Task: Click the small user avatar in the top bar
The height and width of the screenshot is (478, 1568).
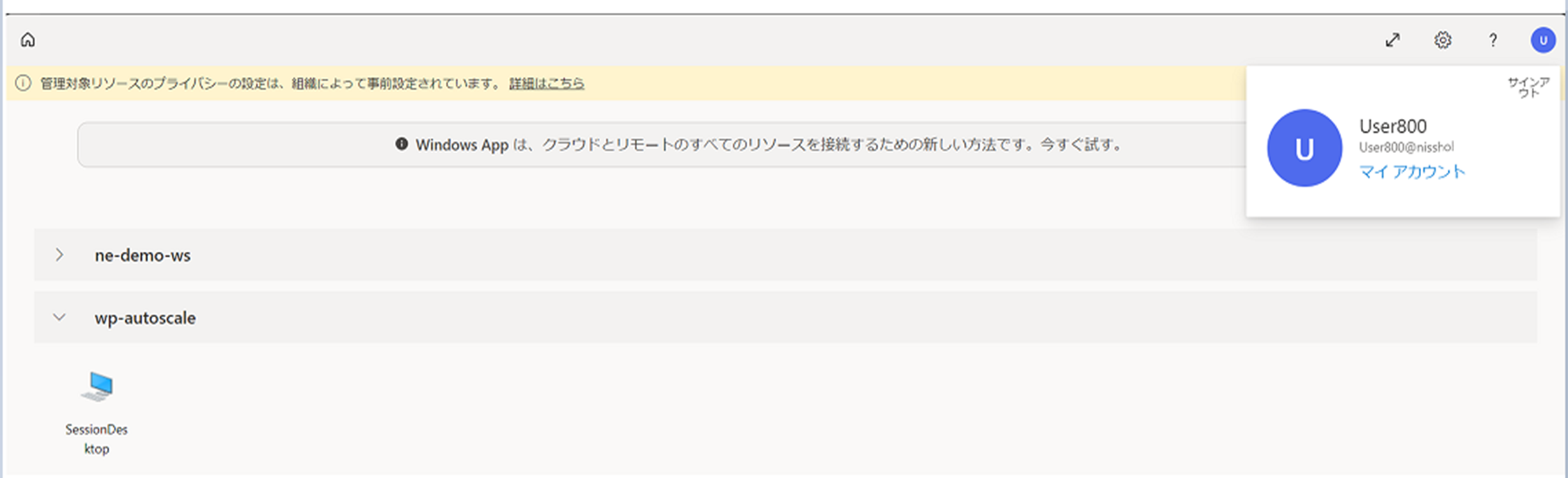Action: pyautogui.click(x=1543, y=41)
